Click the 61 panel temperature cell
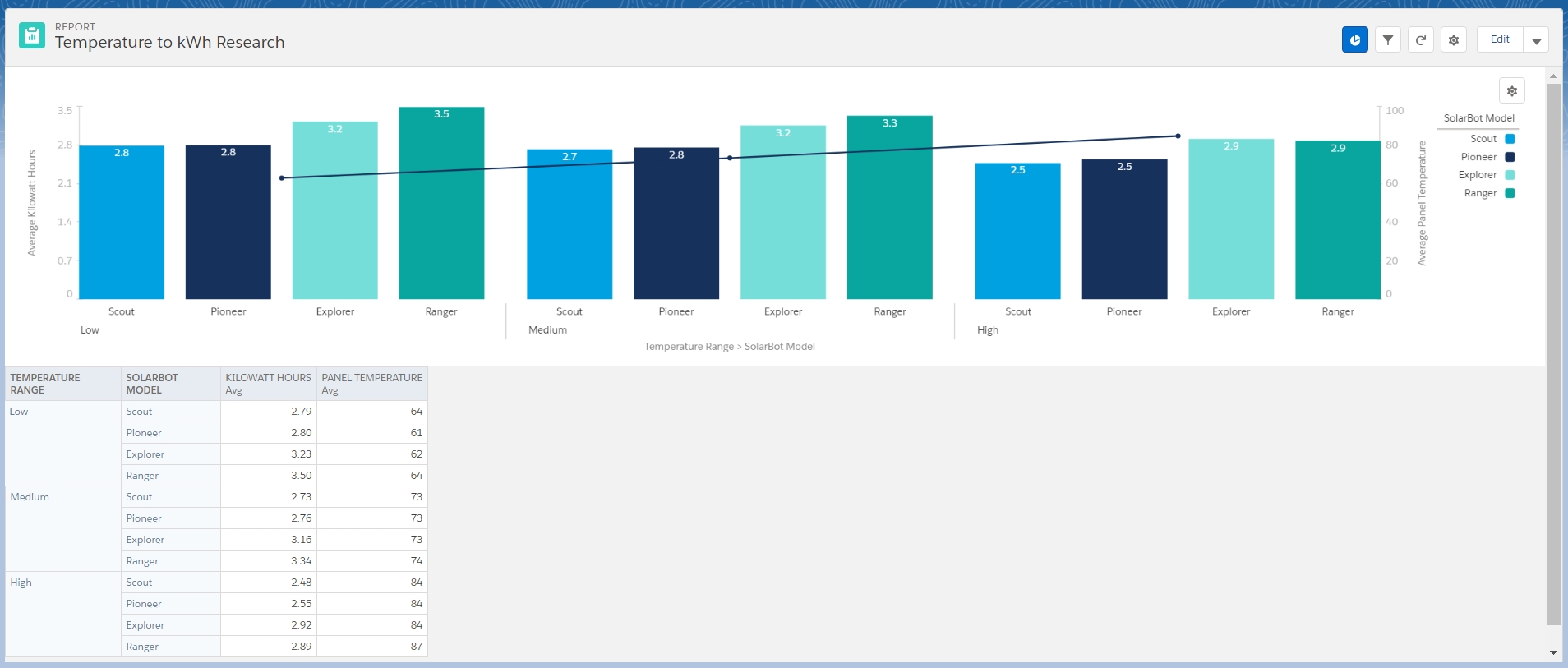Viewport: 1568px width, 668px height. 372,433
